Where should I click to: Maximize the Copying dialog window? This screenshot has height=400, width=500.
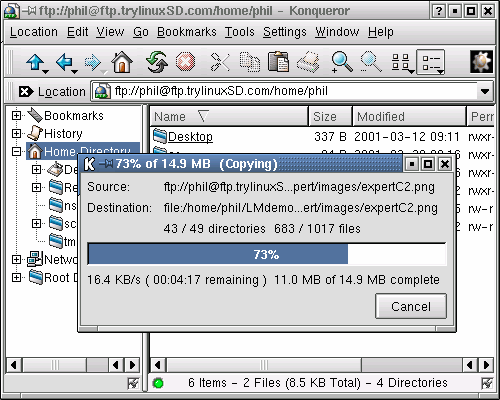tap(428, 164)
